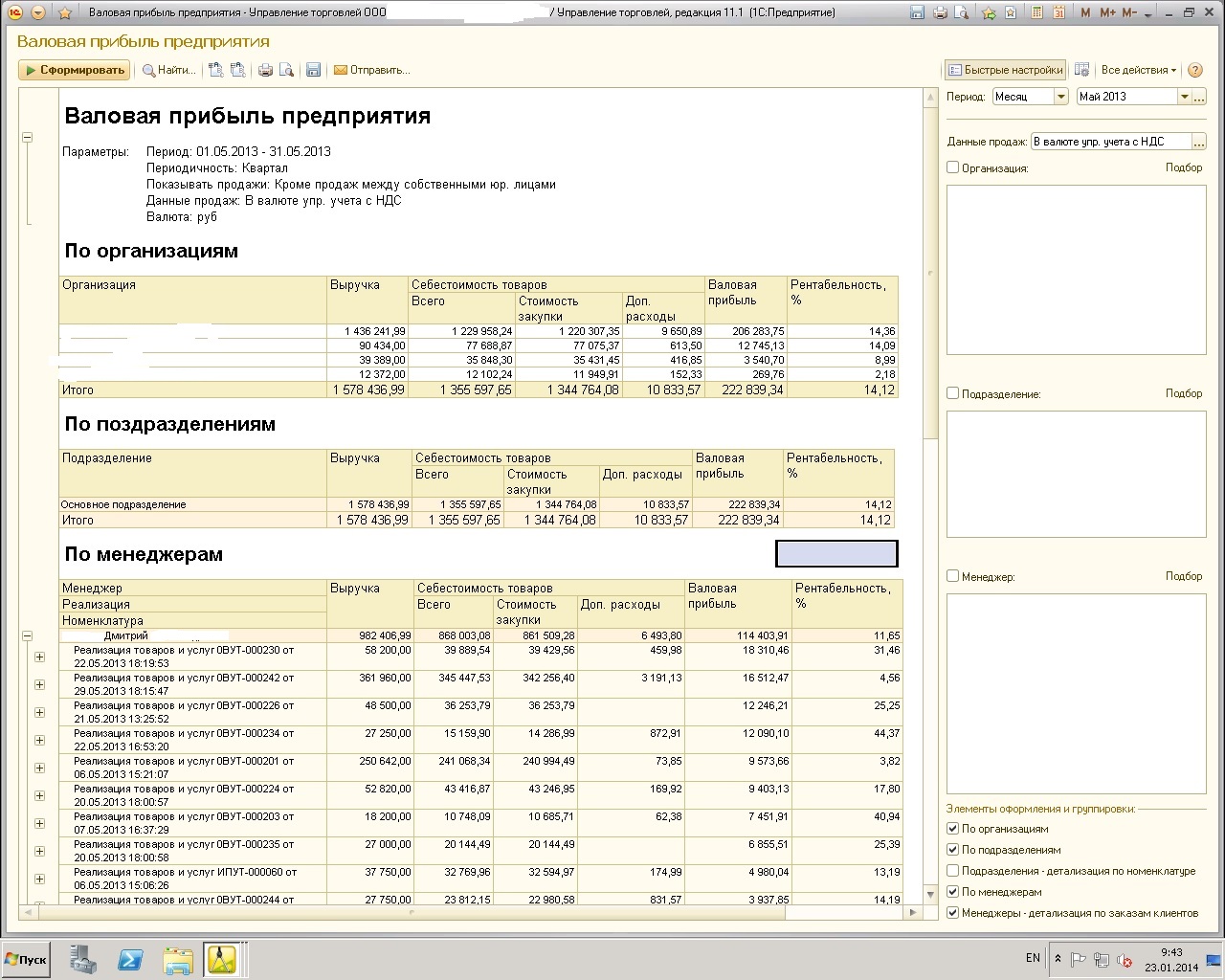Open the Все действия dropdown menu
The width and height of the screenshot is (1225, 980).
[x=1139, y=70]
